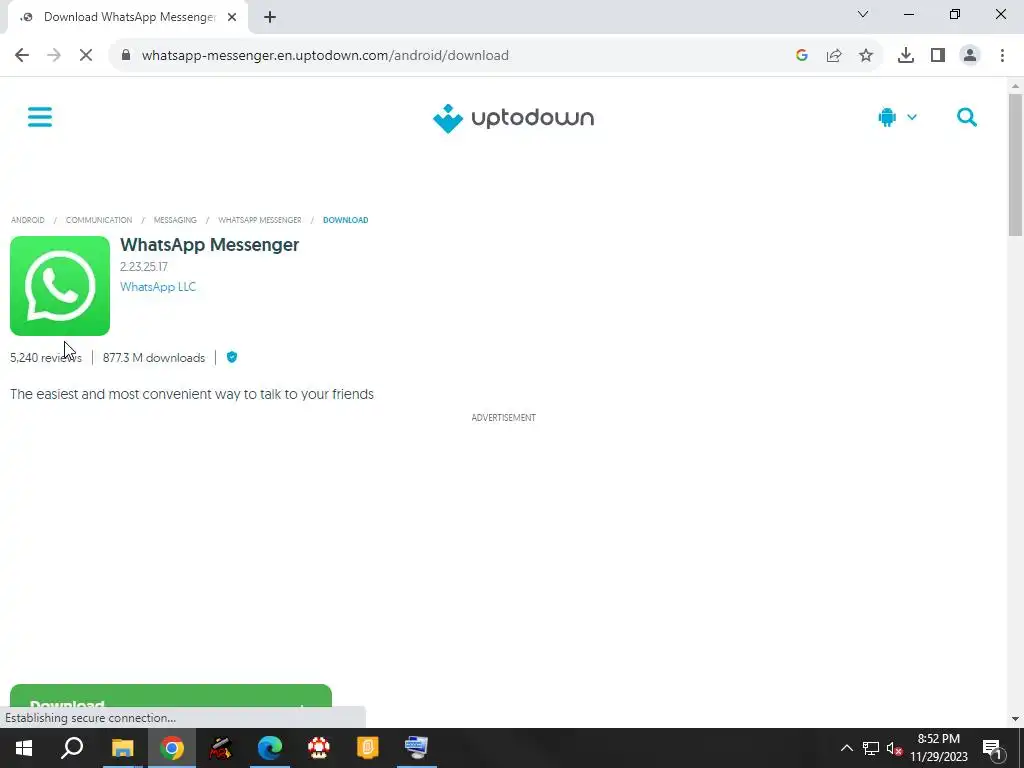Image resolution: width=1024 pixels, height=768 pixels.
Task: Click Chrome icon in taskbar
Action: [x=172, y=748]
